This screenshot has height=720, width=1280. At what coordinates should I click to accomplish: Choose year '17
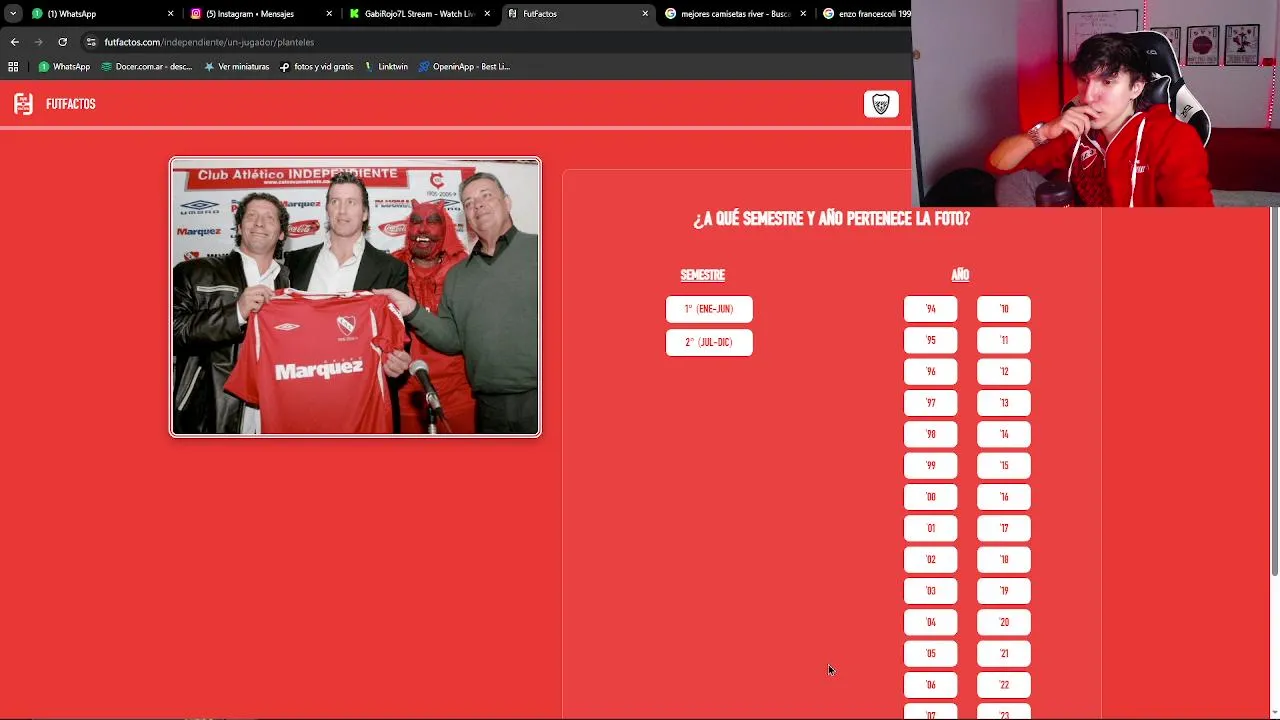(1004, 528)
